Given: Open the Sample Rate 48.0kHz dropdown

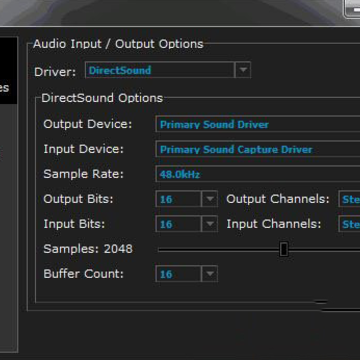Looking at the screenshot, I should [x=258, y=174].
